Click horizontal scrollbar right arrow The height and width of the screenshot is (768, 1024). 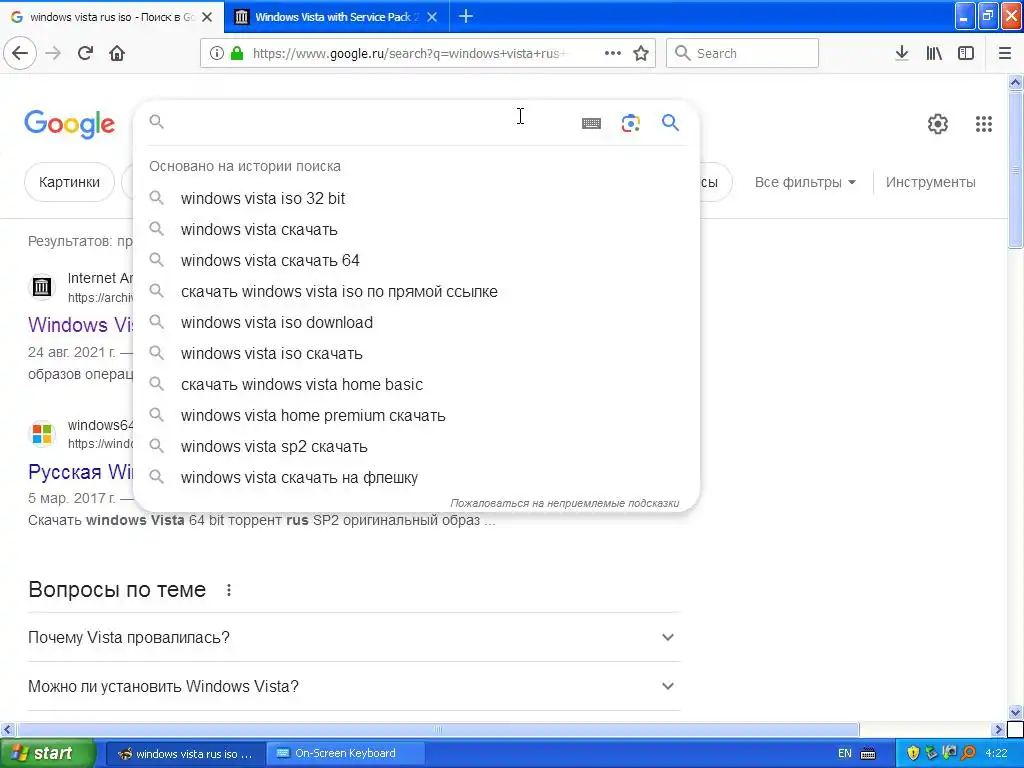tap(998, 729)
